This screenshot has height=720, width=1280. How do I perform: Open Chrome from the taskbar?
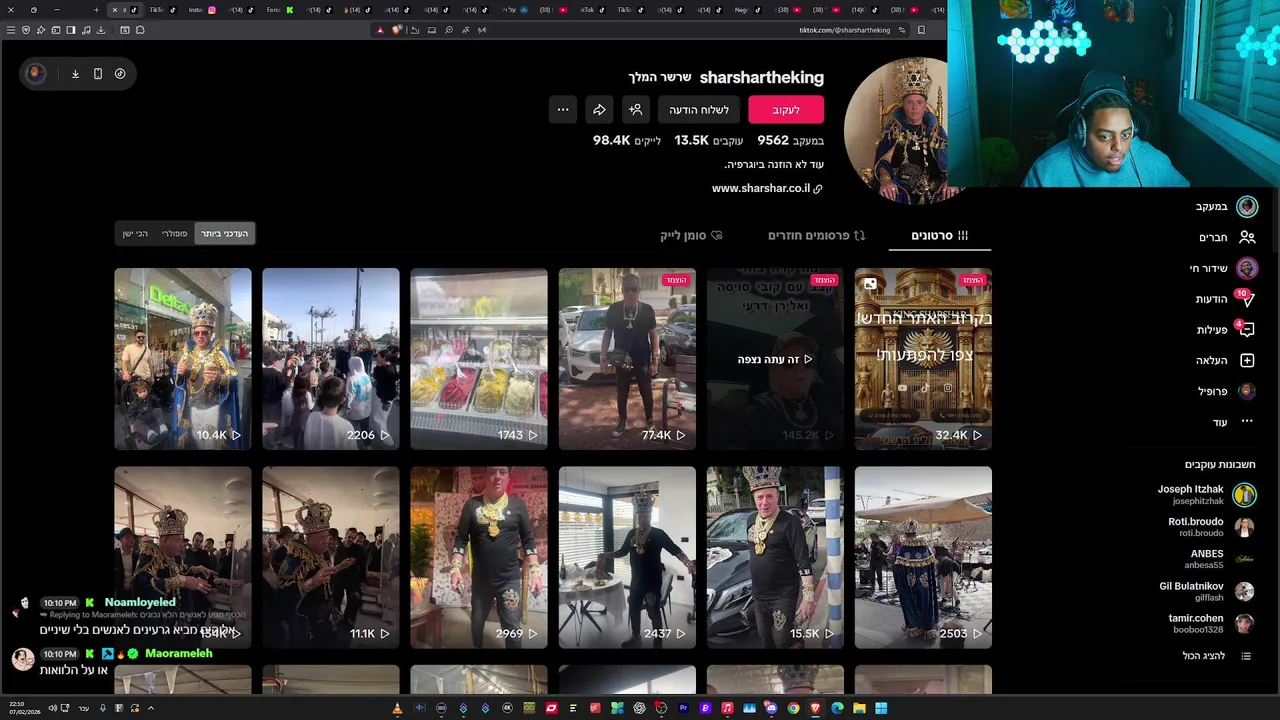point(793,708)
